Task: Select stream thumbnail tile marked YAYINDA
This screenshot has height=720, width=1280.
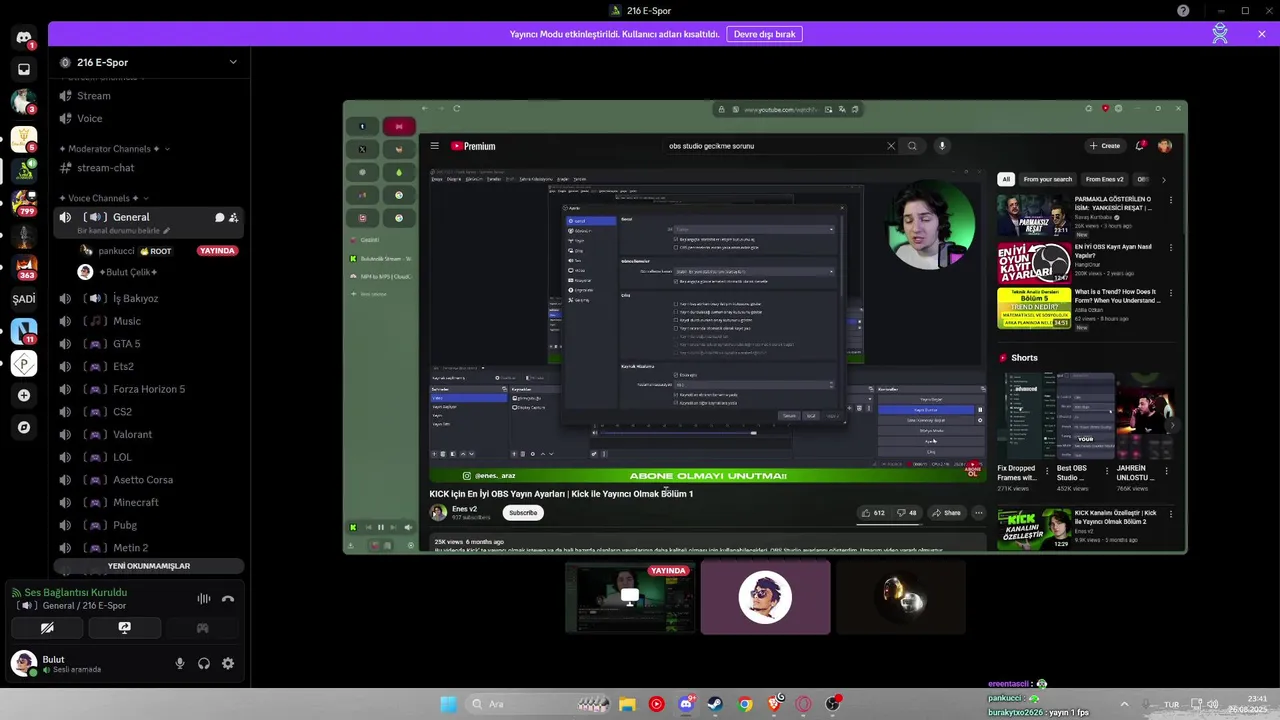Action: 630,598
